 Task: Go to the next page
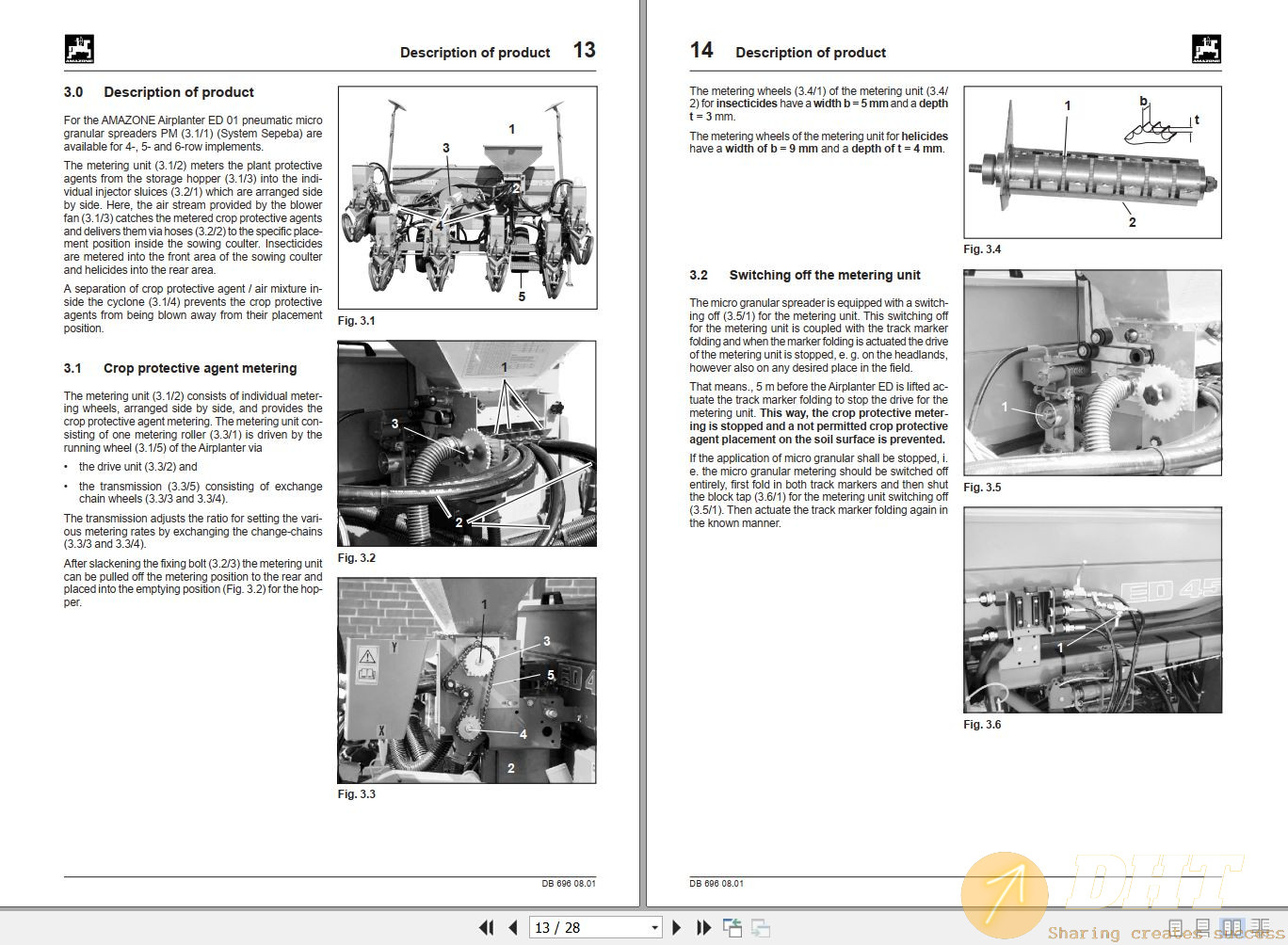coord(676,927)
